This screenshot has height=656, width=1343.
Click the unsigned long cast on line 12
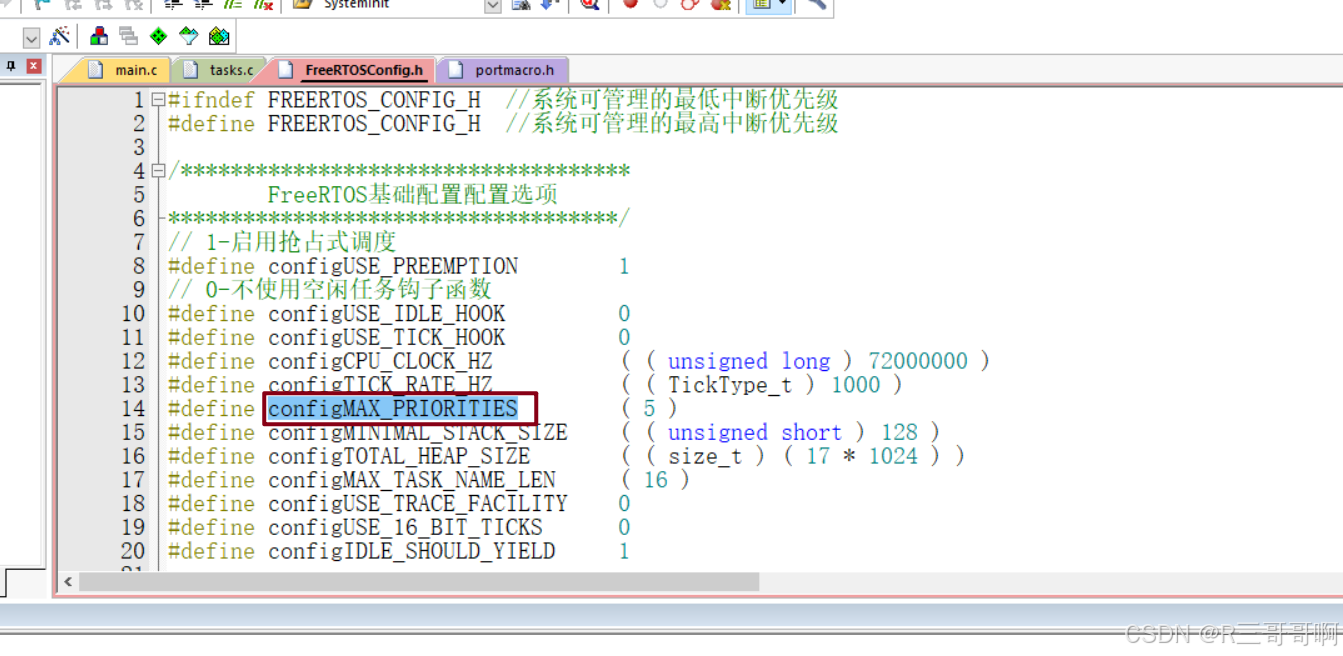pyautogui.click(x=749, y=361)
